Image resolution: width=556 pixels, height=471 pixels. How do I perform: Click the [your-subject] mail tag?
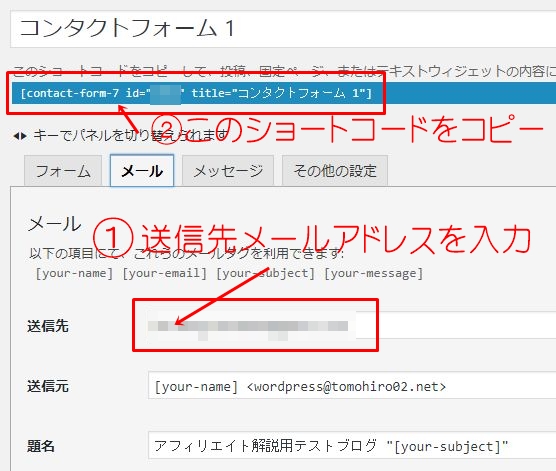click(265, 273)
